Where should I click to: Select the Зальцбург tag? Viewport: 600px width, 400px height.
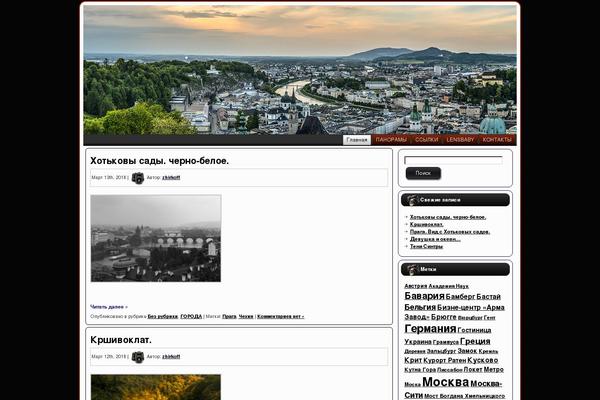click(x=442, y=351)
